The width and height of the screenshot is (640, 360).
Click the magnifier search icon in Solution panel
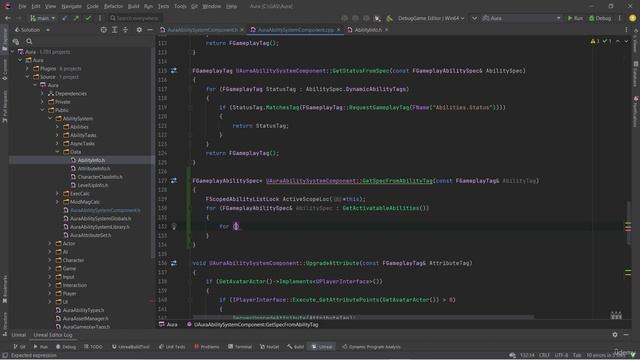[29, 41]
